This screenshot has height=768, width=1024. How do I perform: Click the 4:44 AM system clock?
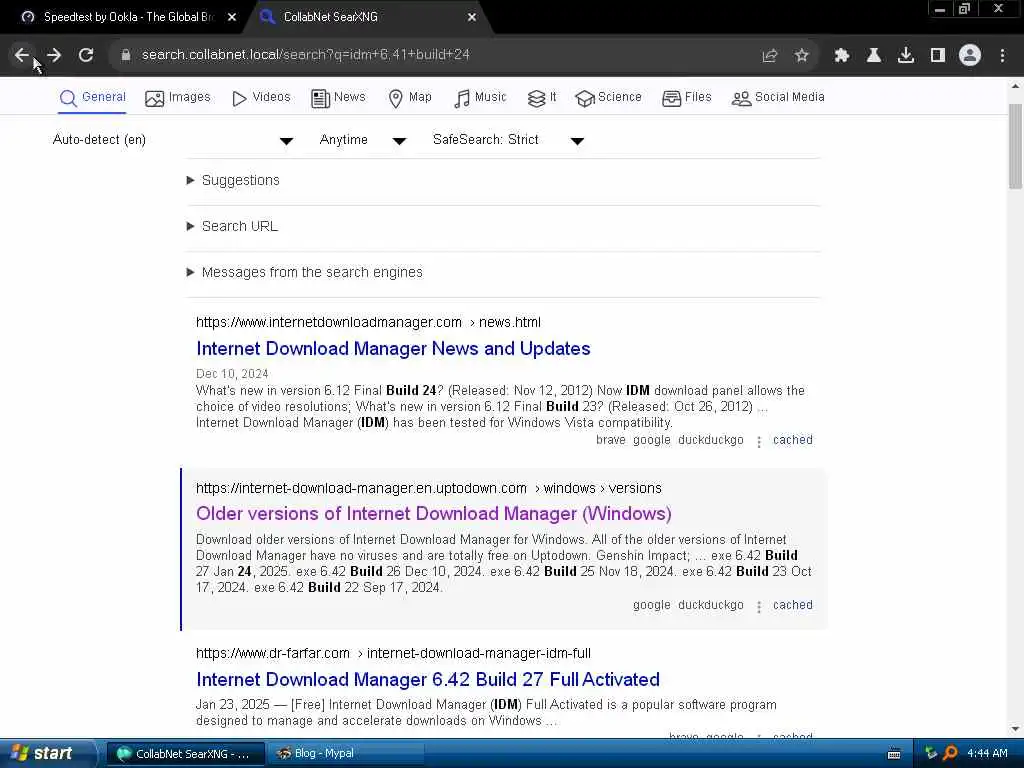(987, 754)
